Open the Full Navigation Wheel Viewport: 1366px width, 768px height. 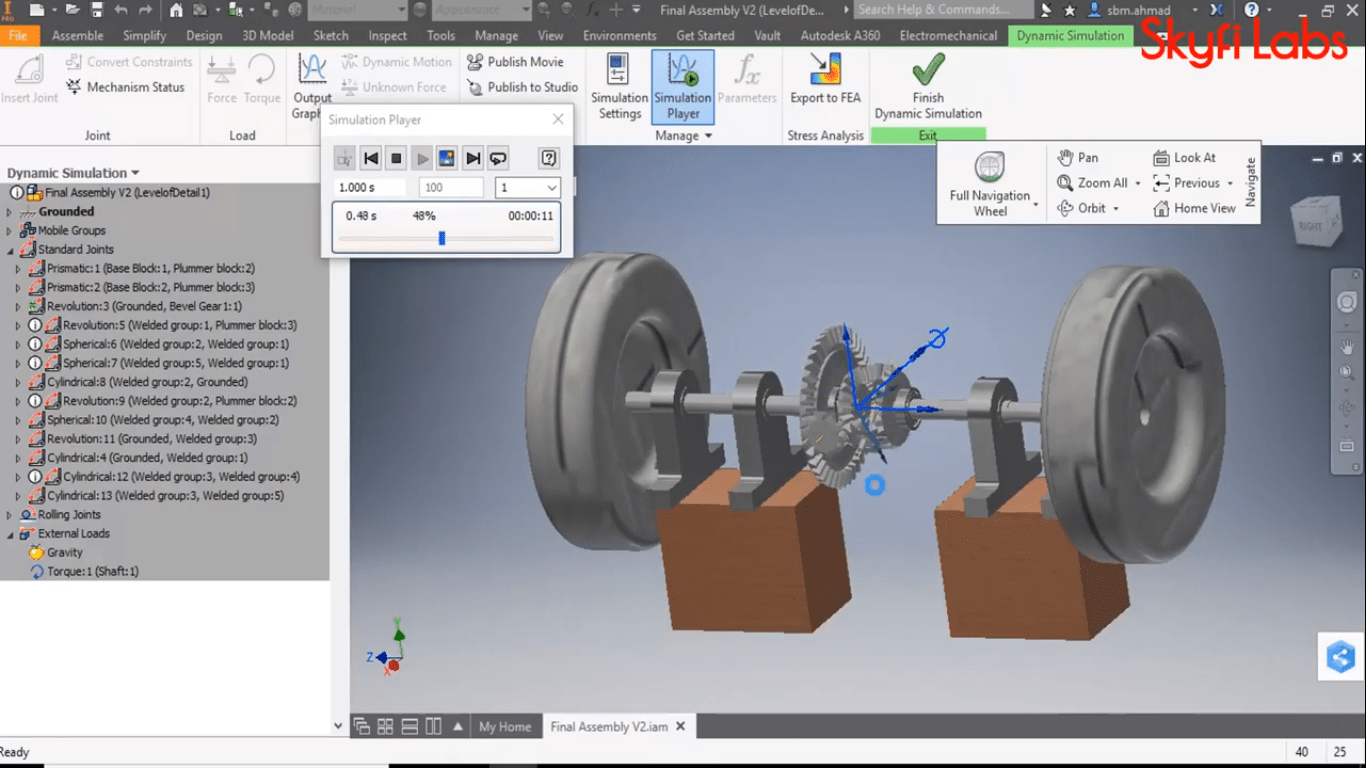click(989, 167)
